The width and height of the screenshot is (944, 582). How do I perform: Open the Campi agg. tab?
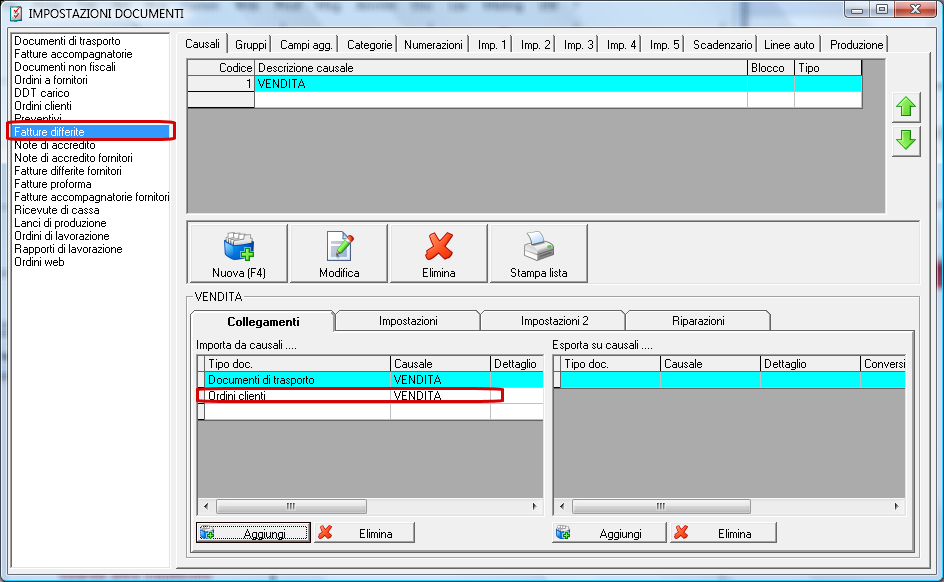(306, 45)
